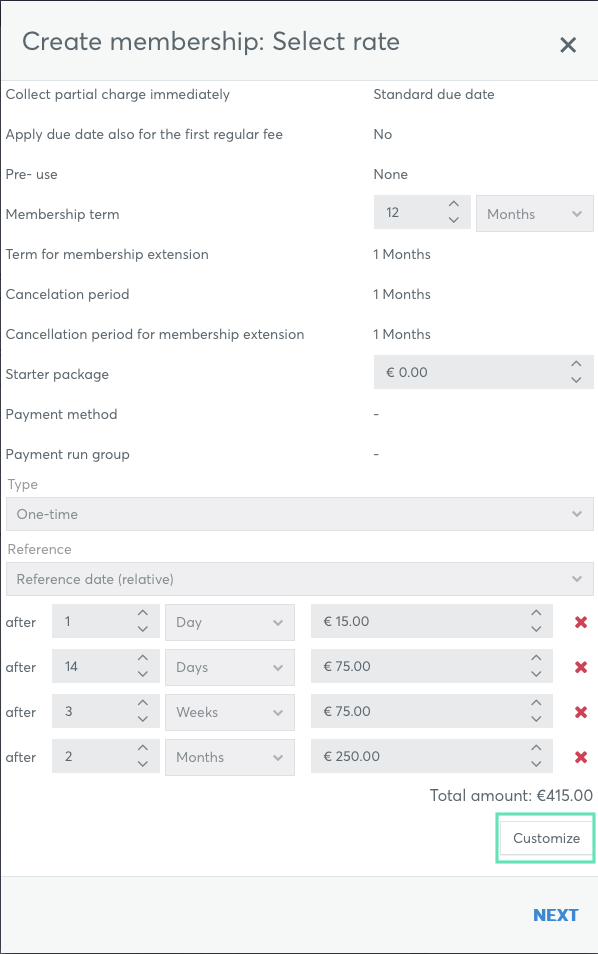Increase Membership term value with up arrow

coord(454,204)
